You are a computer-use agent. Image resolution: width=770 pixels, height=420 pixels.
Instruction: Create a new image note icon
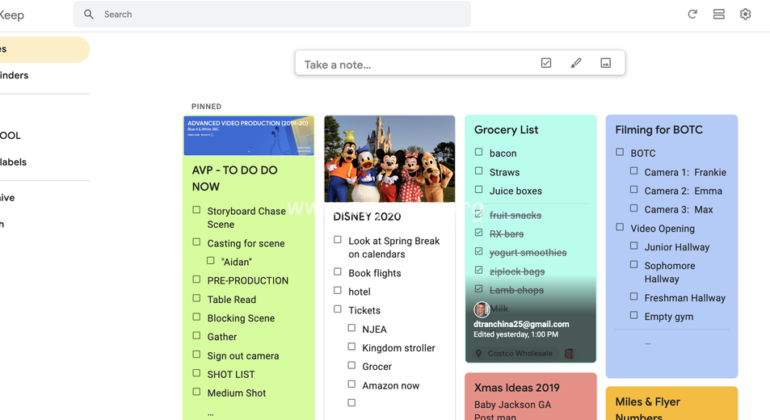tap(606, 63)
